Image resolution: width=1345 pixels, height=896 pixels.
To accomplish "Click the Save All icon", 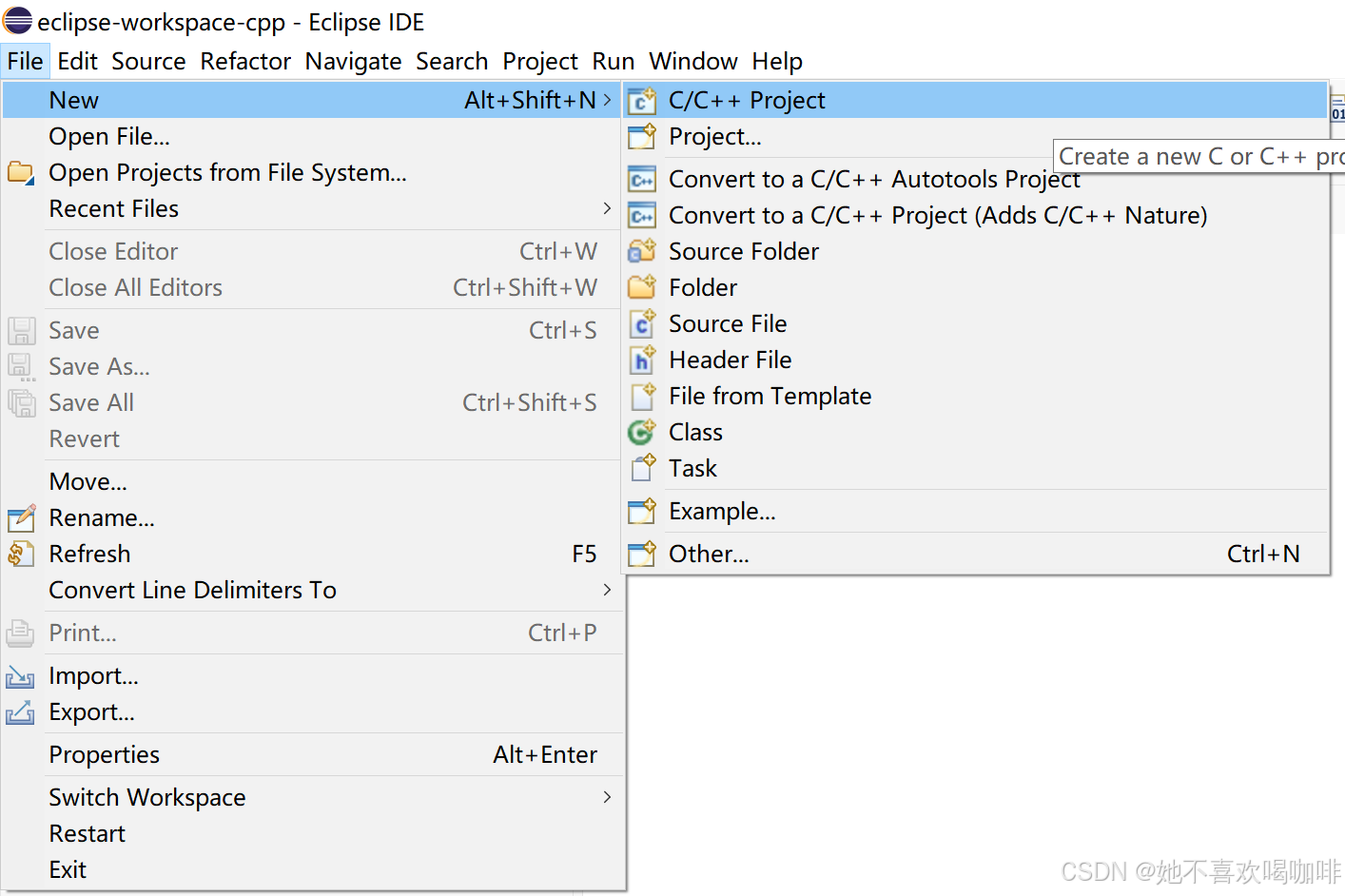I will [x=21, y=403].
